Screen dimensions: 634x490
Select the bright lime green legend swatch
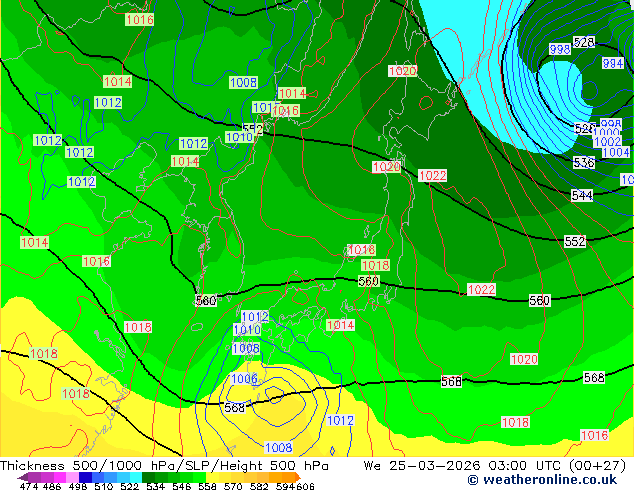(199, 477)
